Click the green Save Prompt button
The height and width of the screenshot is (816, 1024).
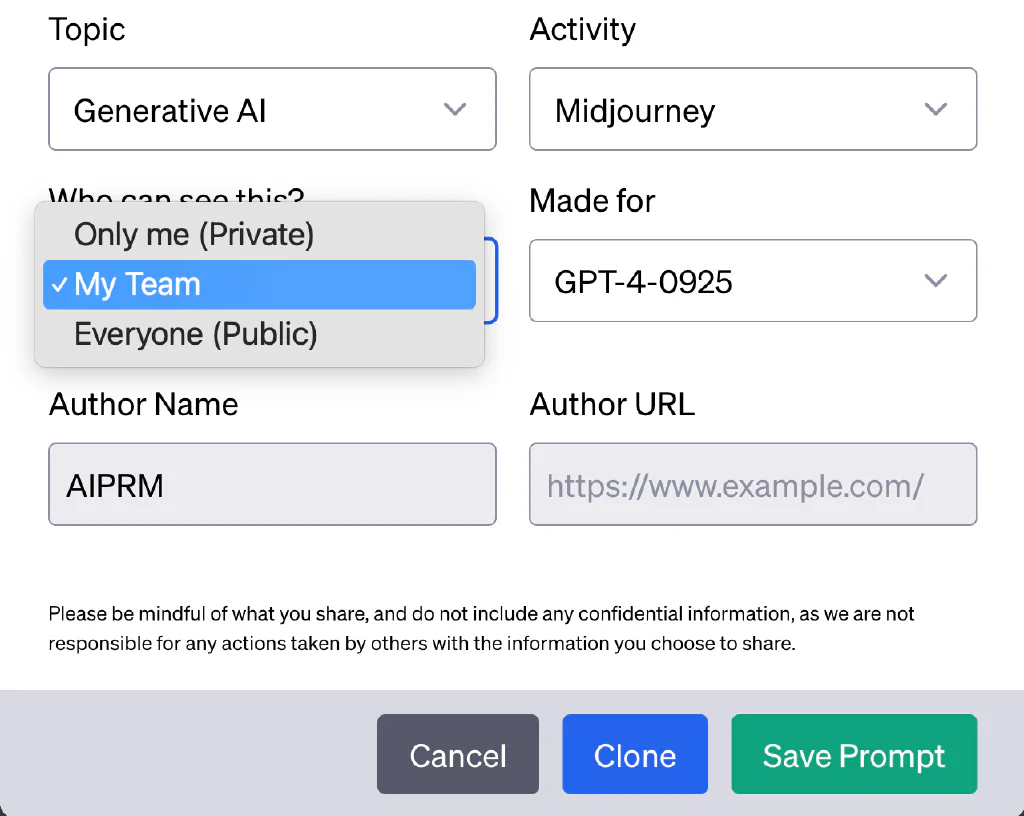pos(854,755)
